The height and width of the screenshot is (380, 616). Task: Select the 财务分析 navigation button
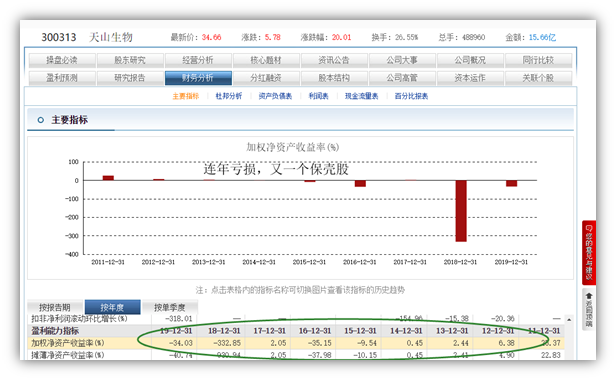click(198, 78)
